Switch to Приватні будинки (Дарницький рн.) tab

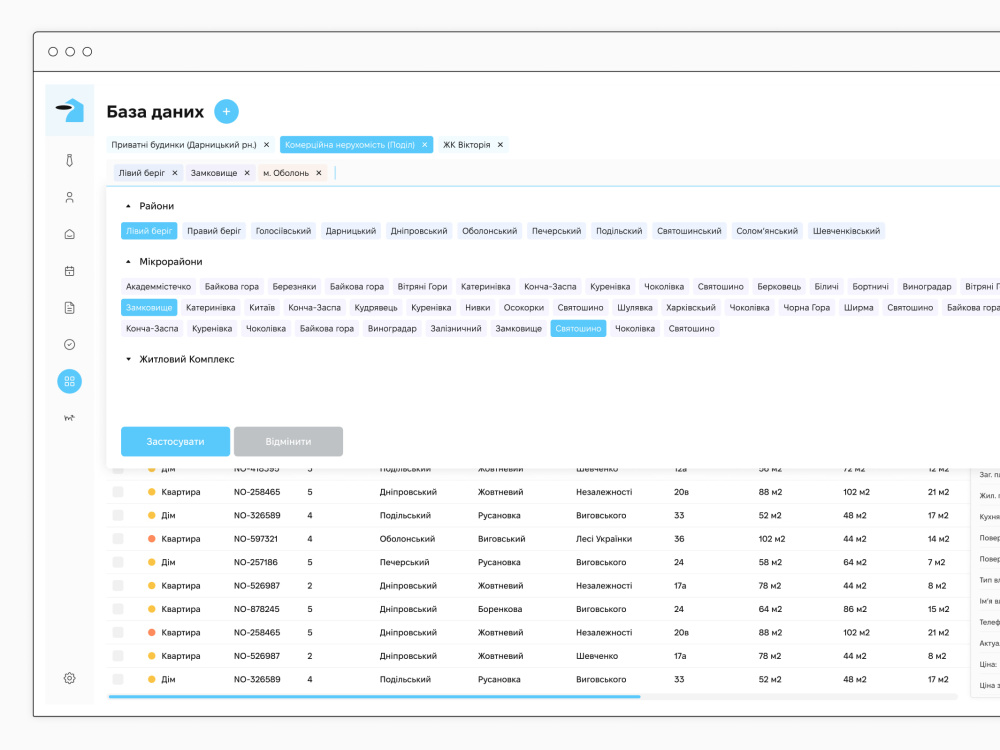pos(184,145)
